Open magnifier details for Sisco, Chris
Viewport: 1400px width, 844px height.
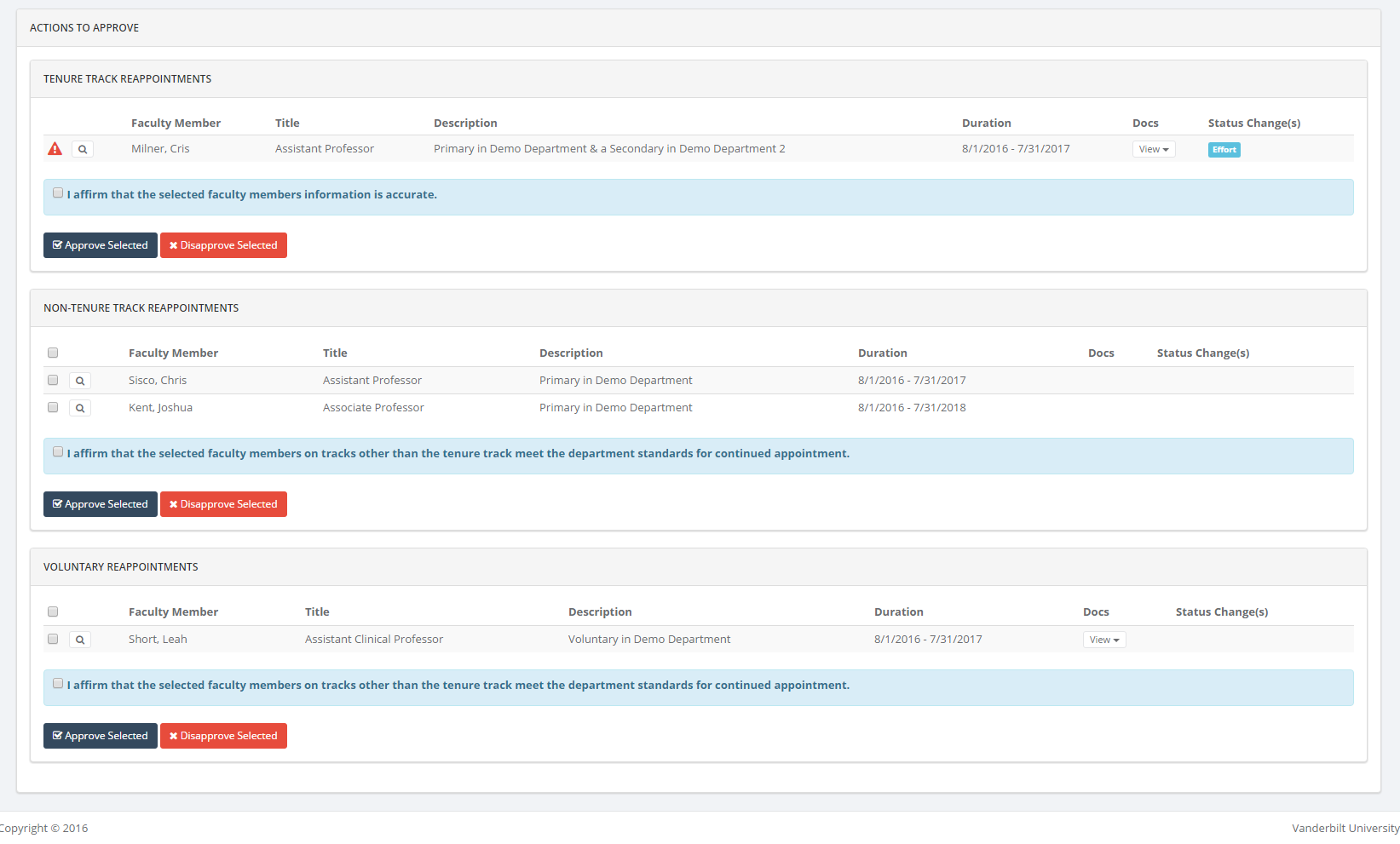coord(80,381)
